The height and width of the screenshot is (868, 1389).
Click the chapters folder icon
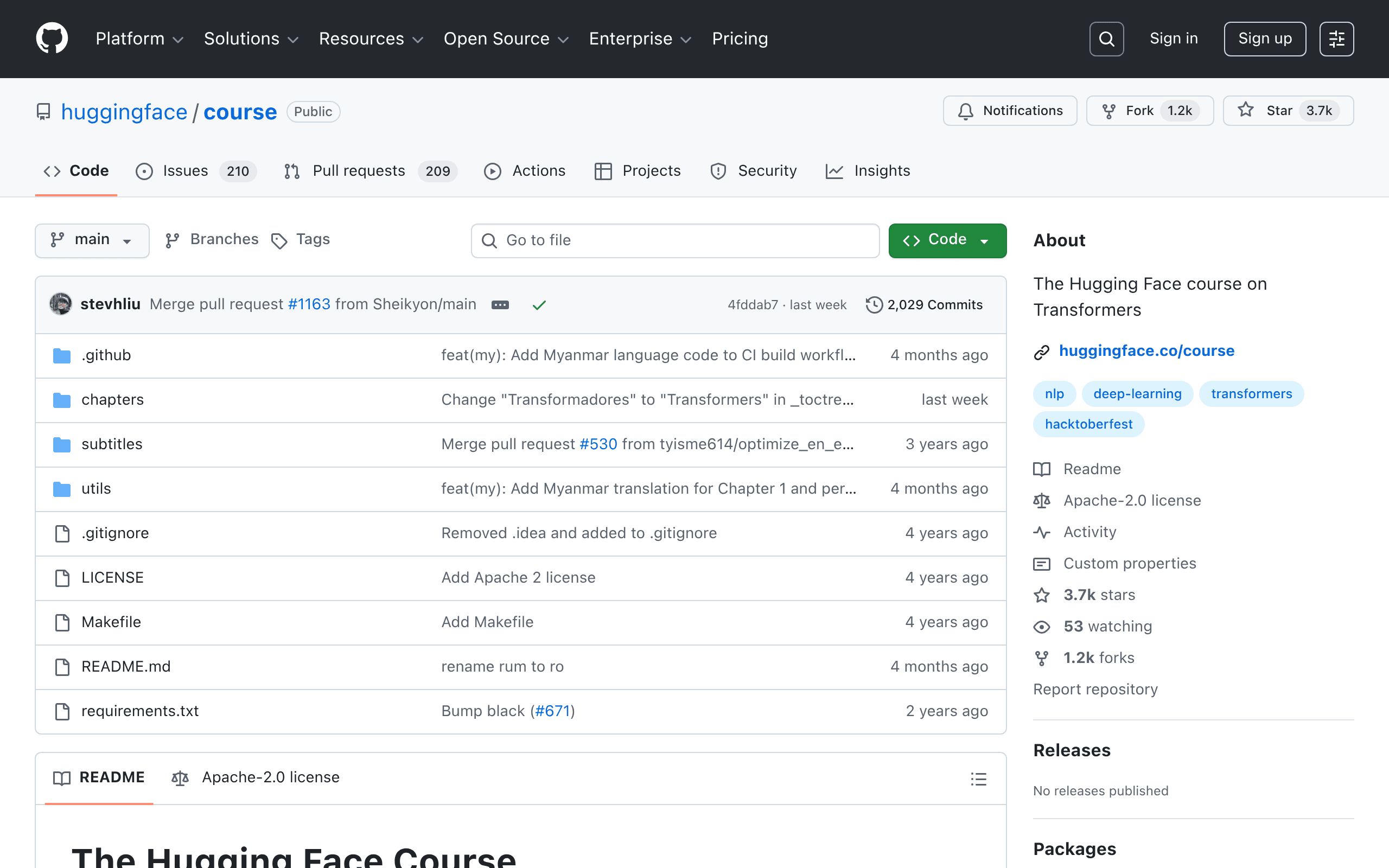pyautogui.click(x=62, y=400)
